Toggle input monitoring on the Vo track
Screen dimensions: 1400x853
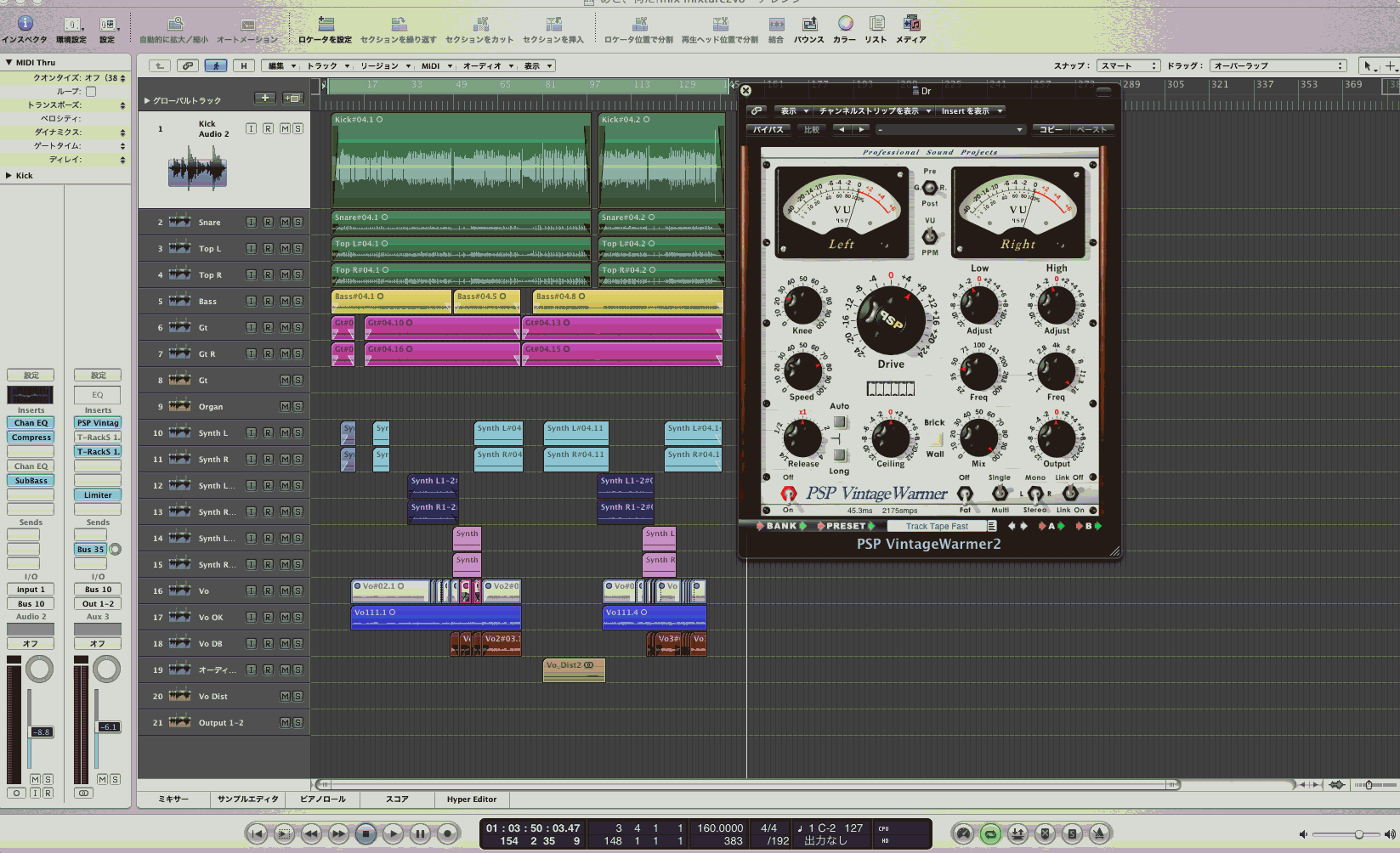[251, 590]
